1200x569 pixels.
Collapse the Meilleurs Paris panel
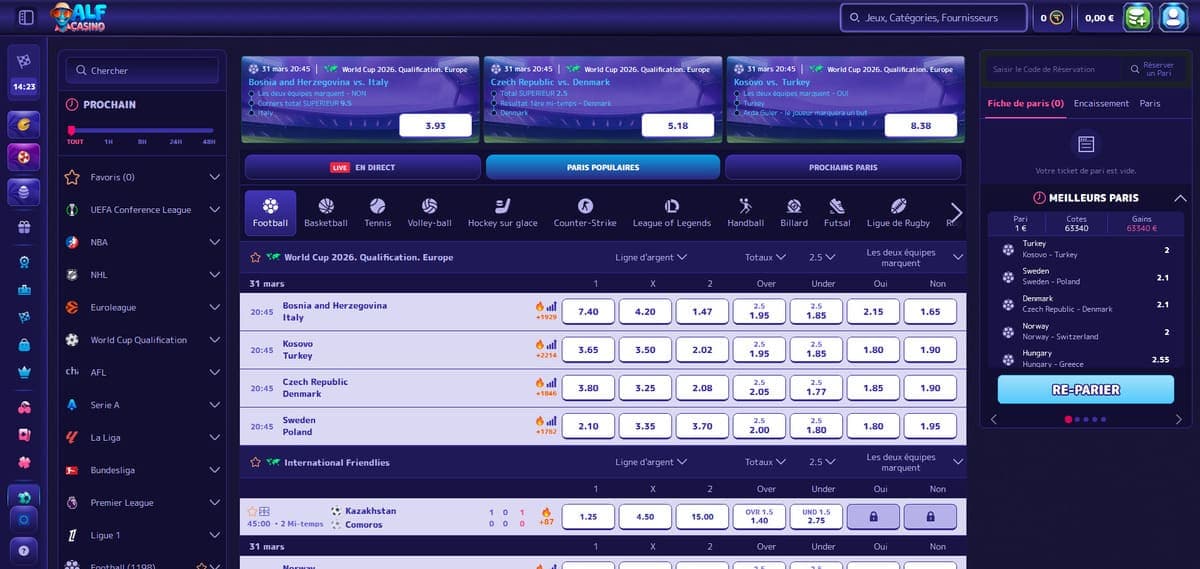[x=1179, y=198]
